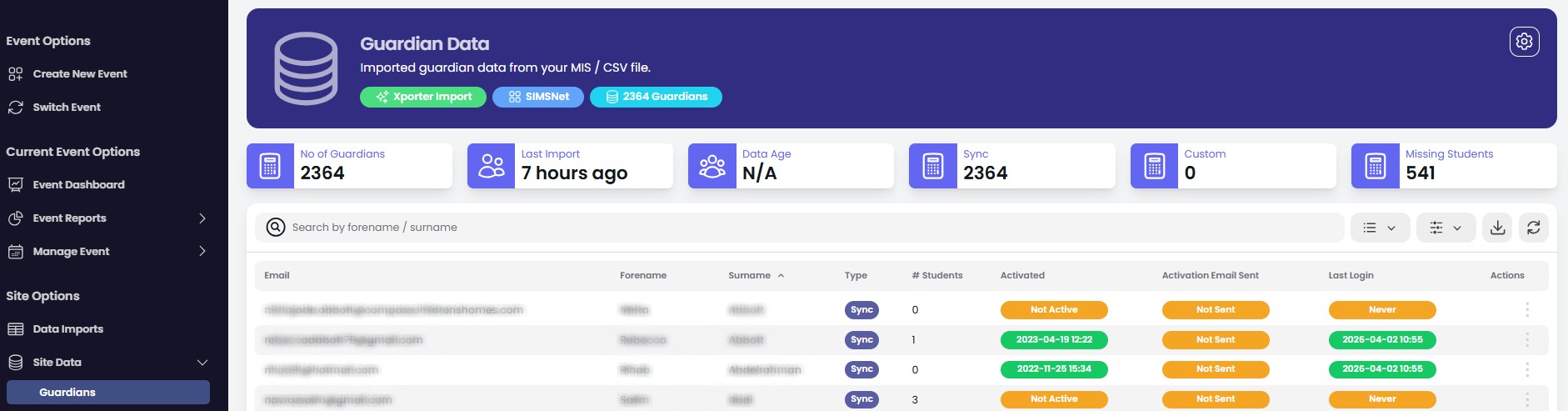
Task: Open Event Dashboard
Action: 79,185
